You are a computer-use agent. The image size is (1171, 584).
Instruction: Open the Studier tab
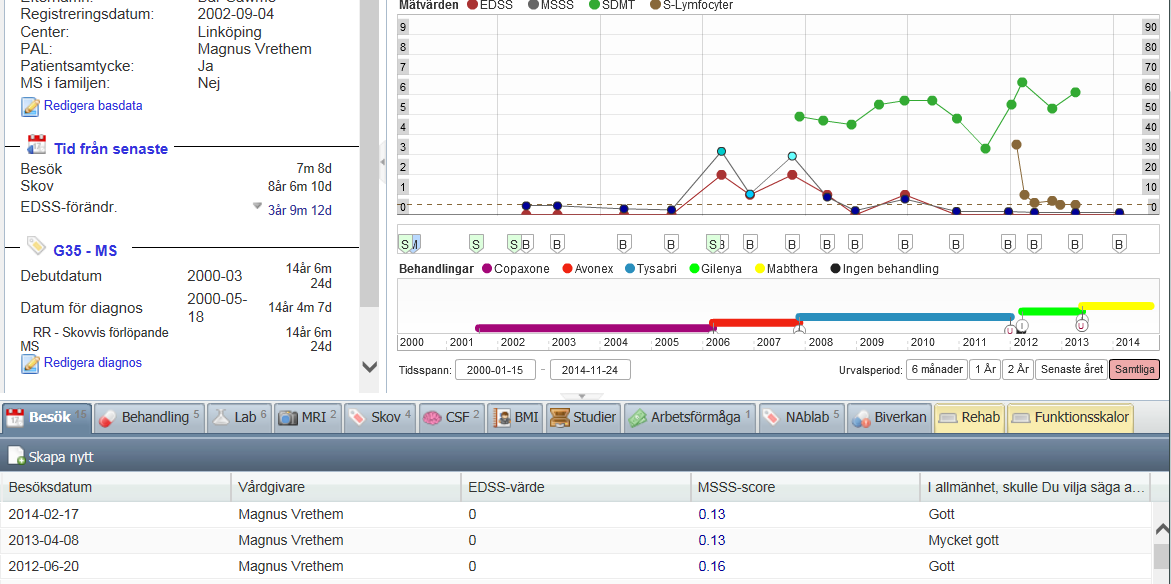pos(583,417)
